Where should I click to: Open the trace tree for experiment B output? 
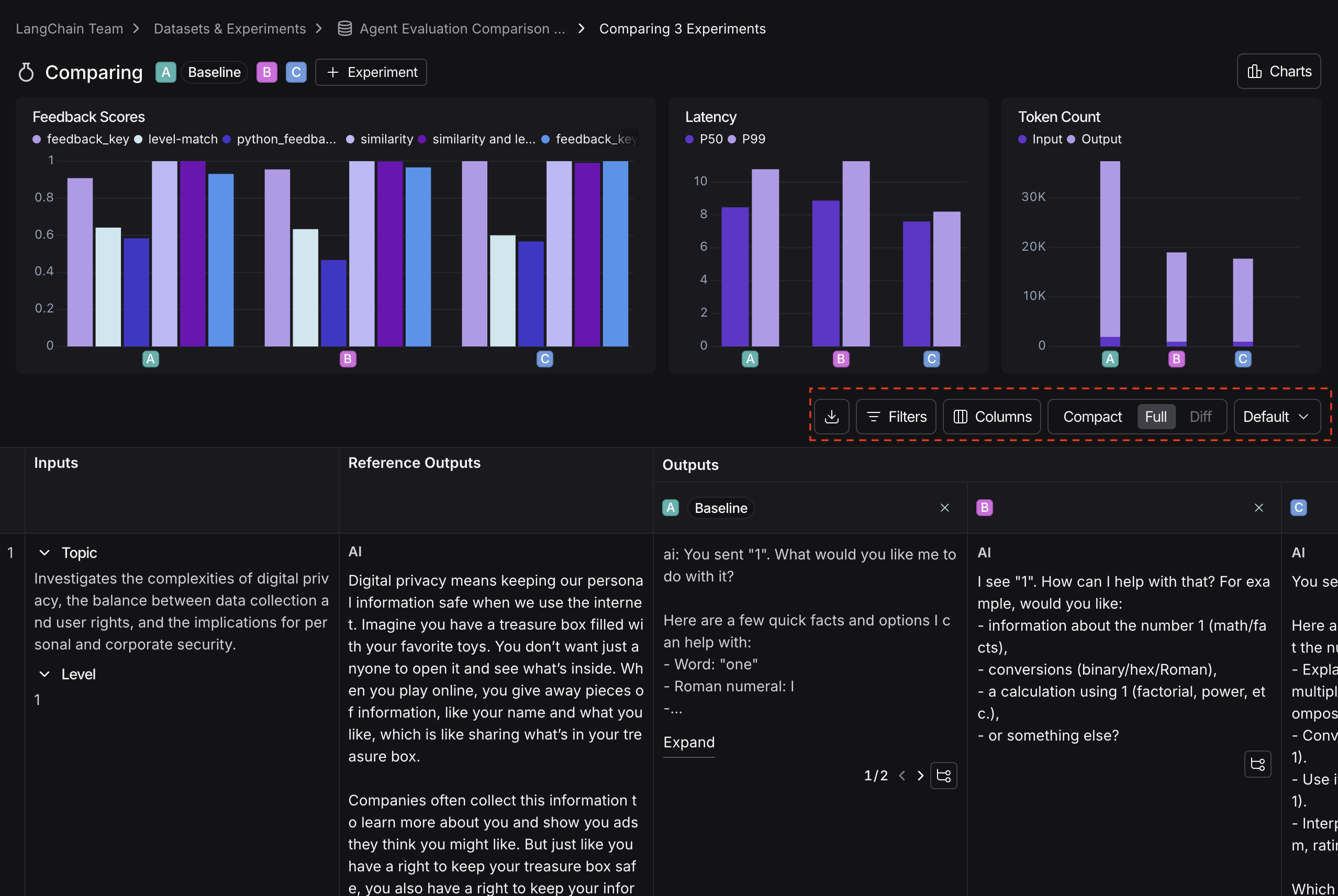1258,764
